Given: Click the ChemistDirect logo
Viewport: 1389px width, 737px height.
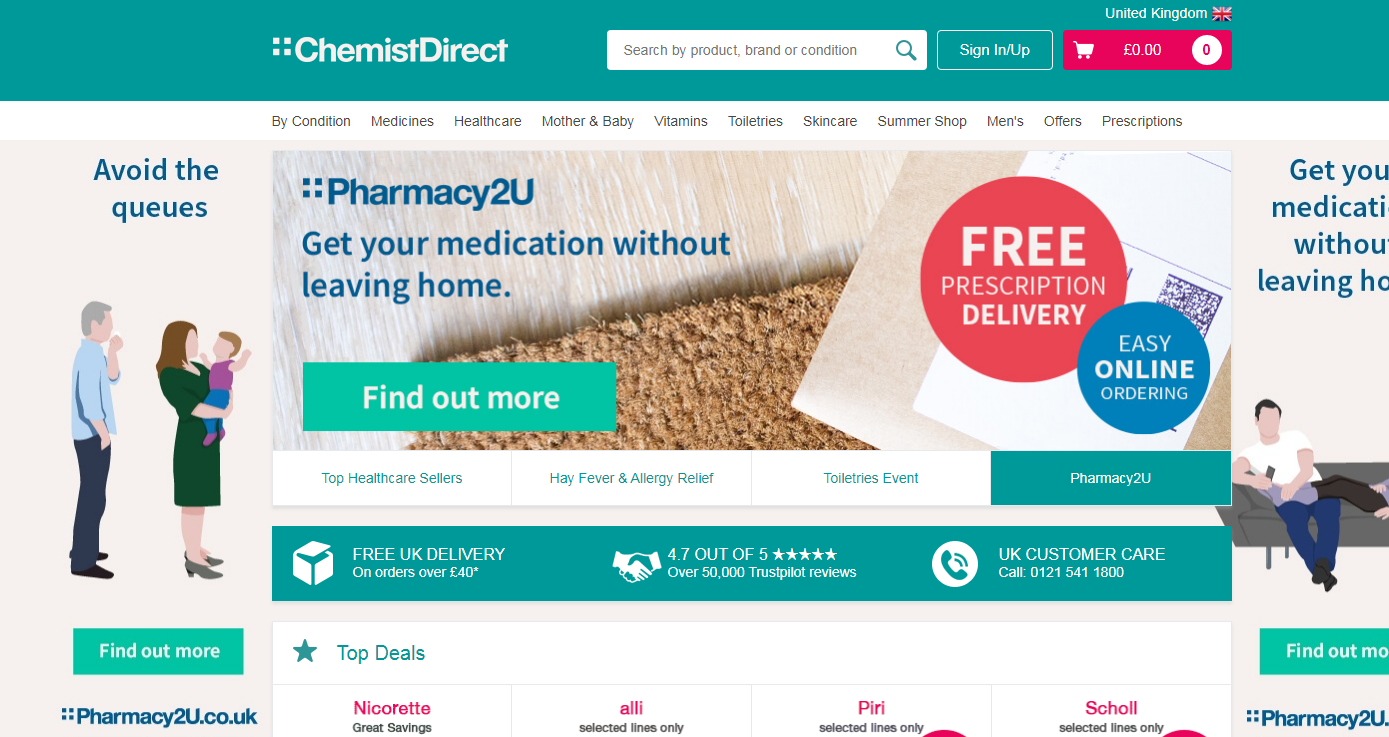Looking at the screenshot, I should click(x=390, y=50).
